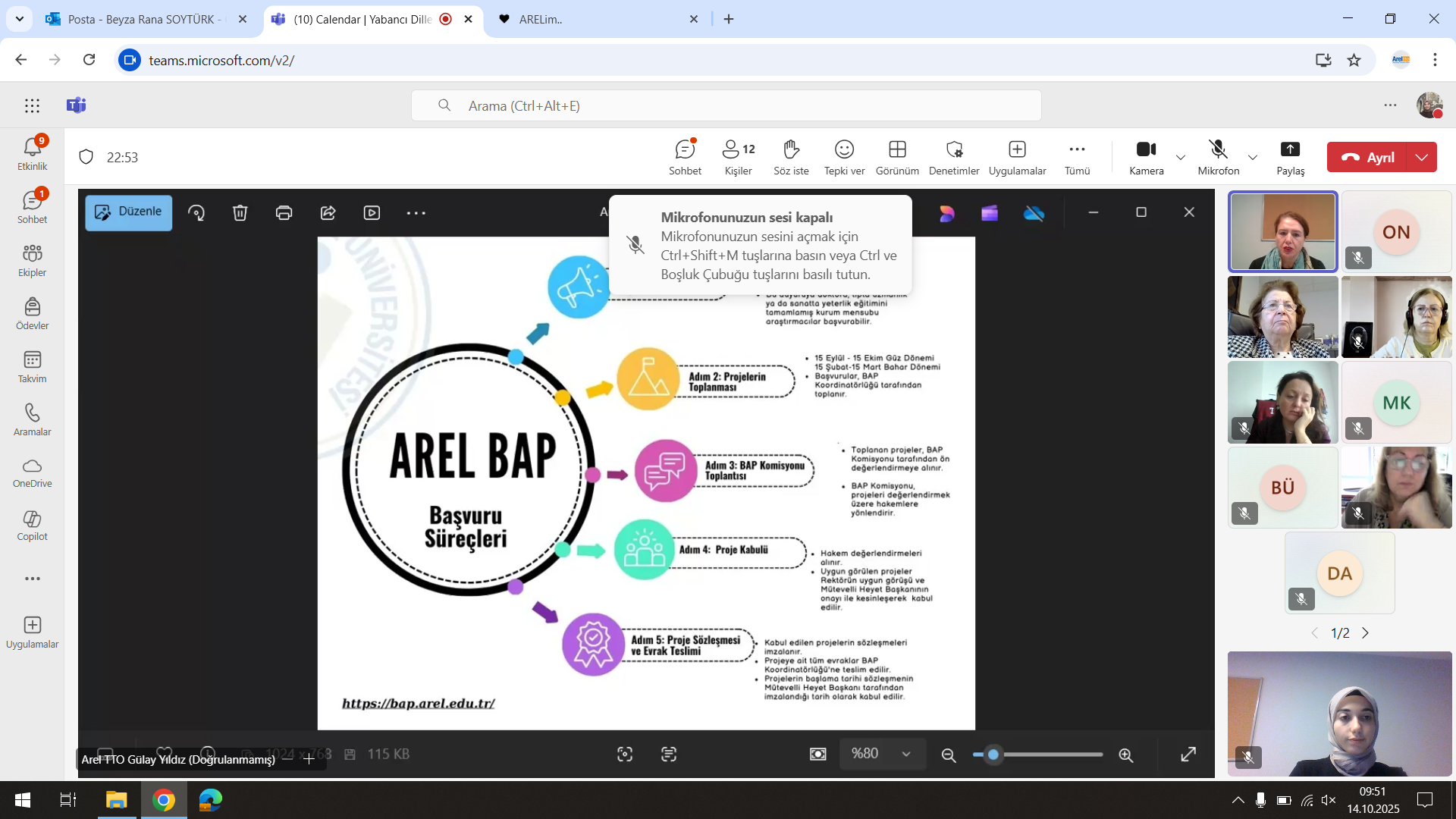
Task: Expand the Mikrofon options arrow
Action: coord(1253,158)
